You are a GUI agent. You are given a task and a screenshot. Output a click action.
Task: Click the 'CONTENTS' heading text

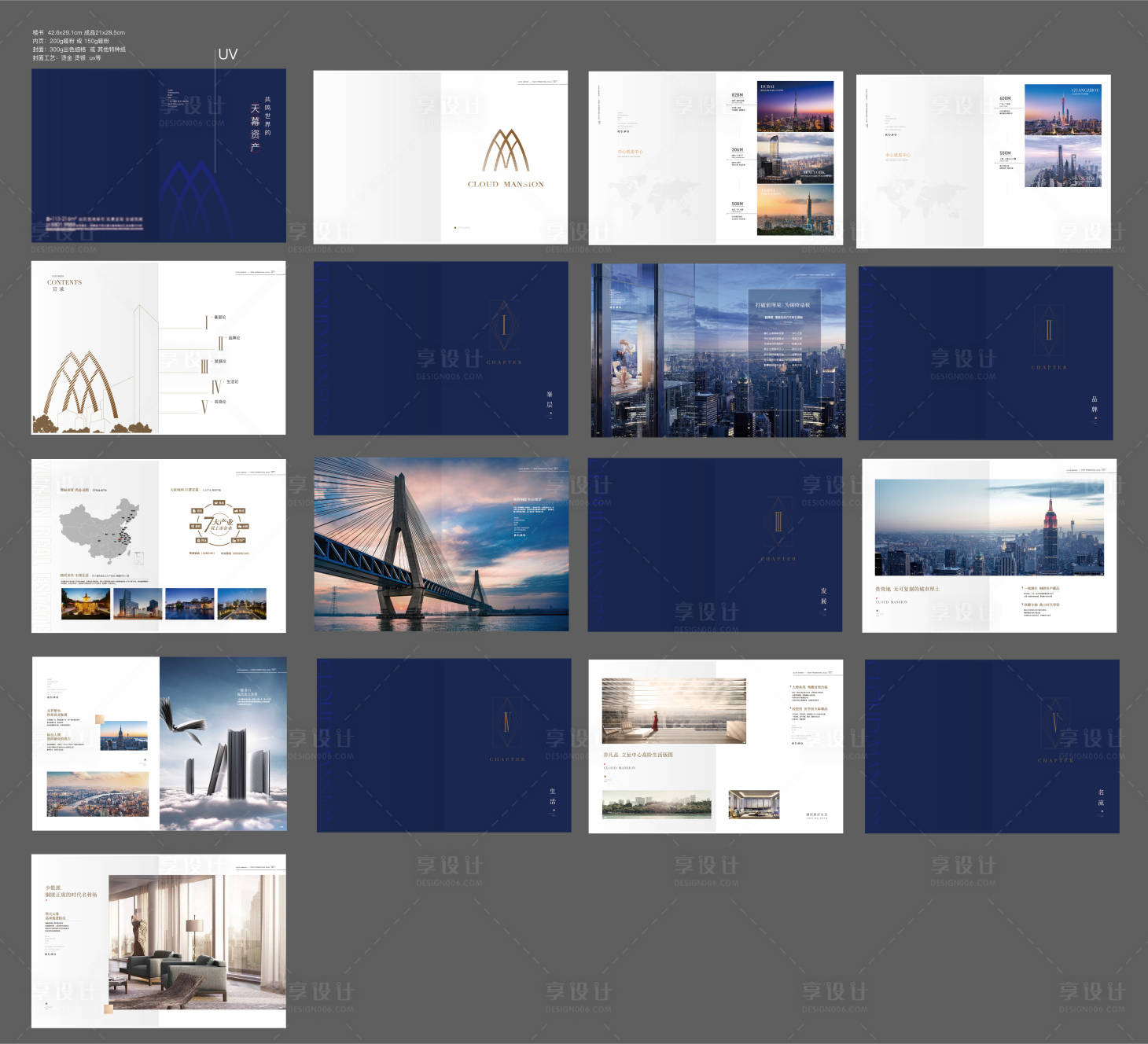coord(64,282)
